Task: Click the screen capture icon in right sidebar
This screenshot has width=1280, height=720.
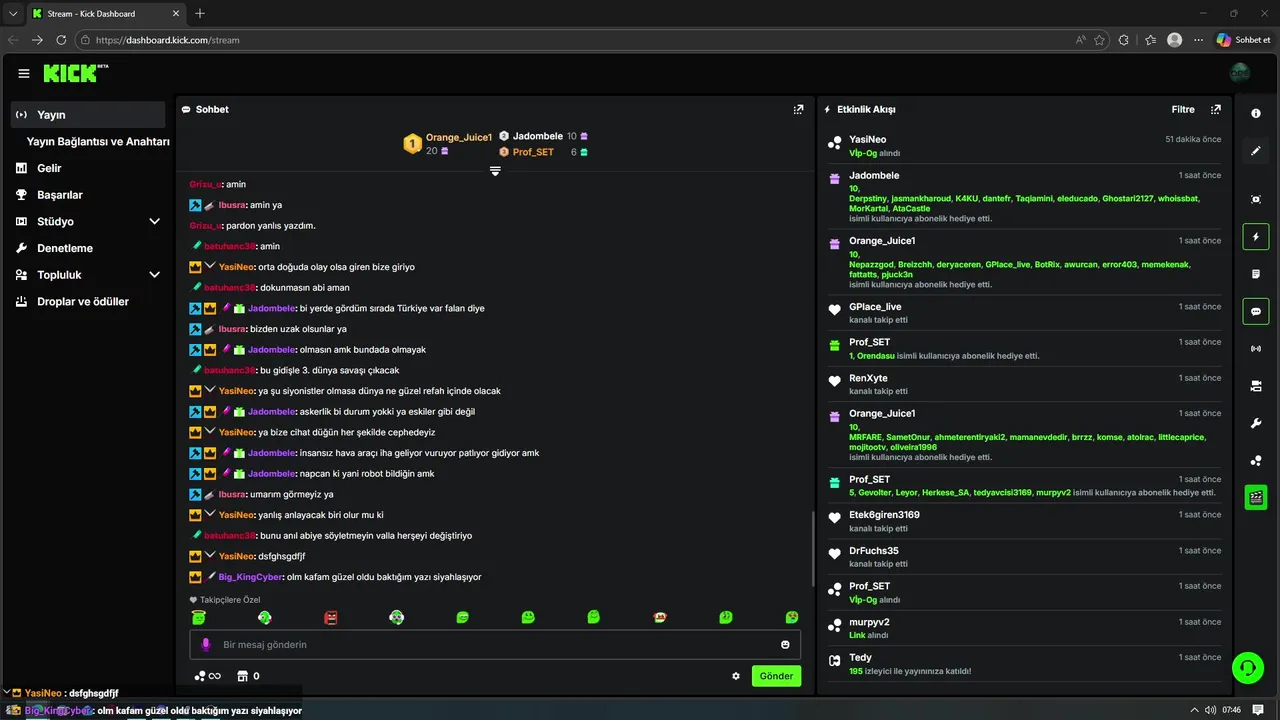Action: [1256, 199]
